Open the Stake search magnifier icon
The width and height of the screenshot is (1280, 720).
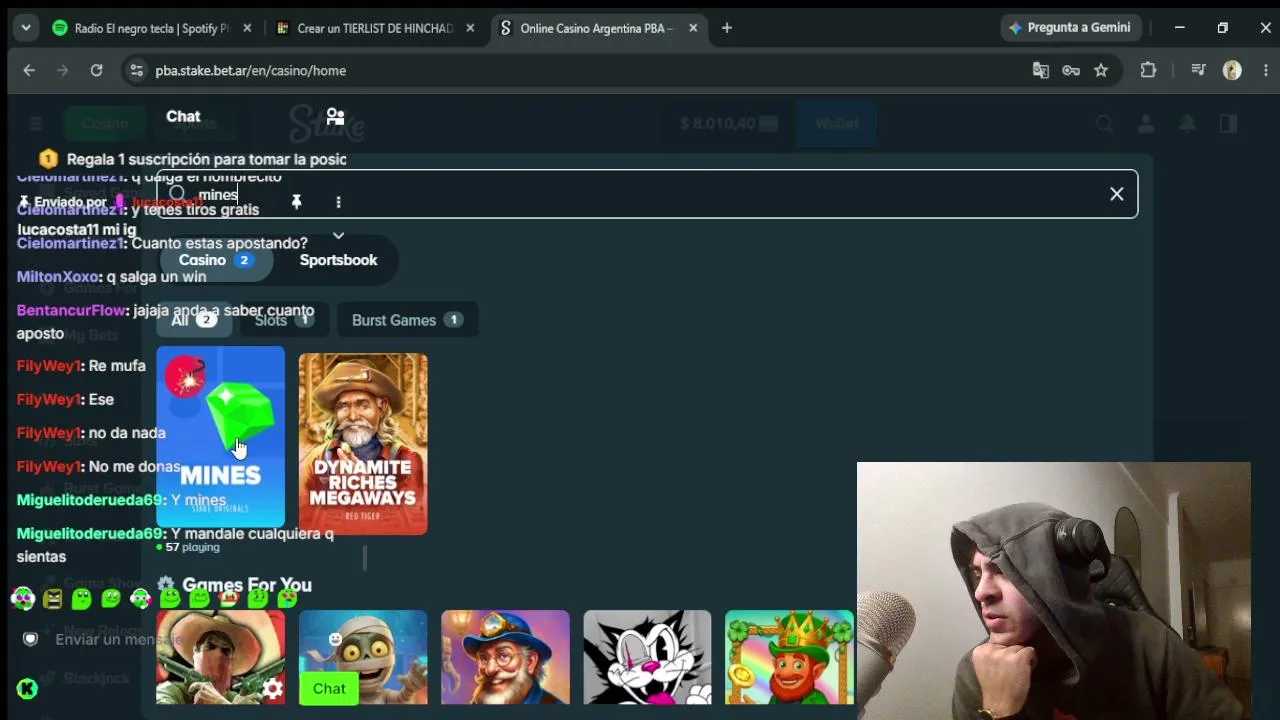point(1104,124)
